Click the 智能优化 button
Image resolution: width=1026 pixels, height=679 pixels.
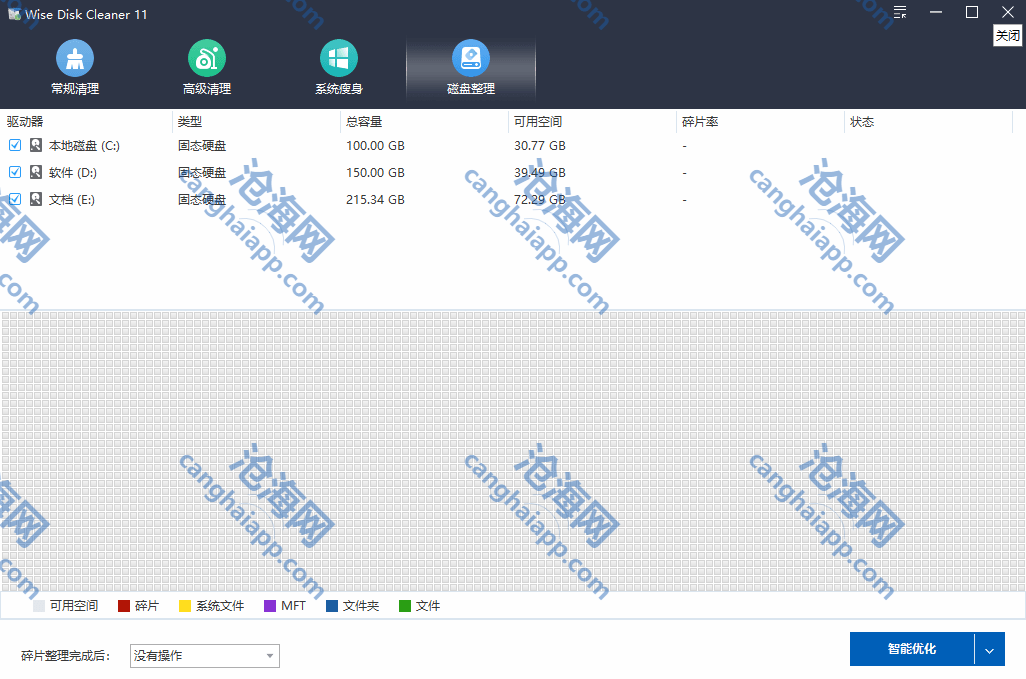pyautogui.click(x=911, y=650)
